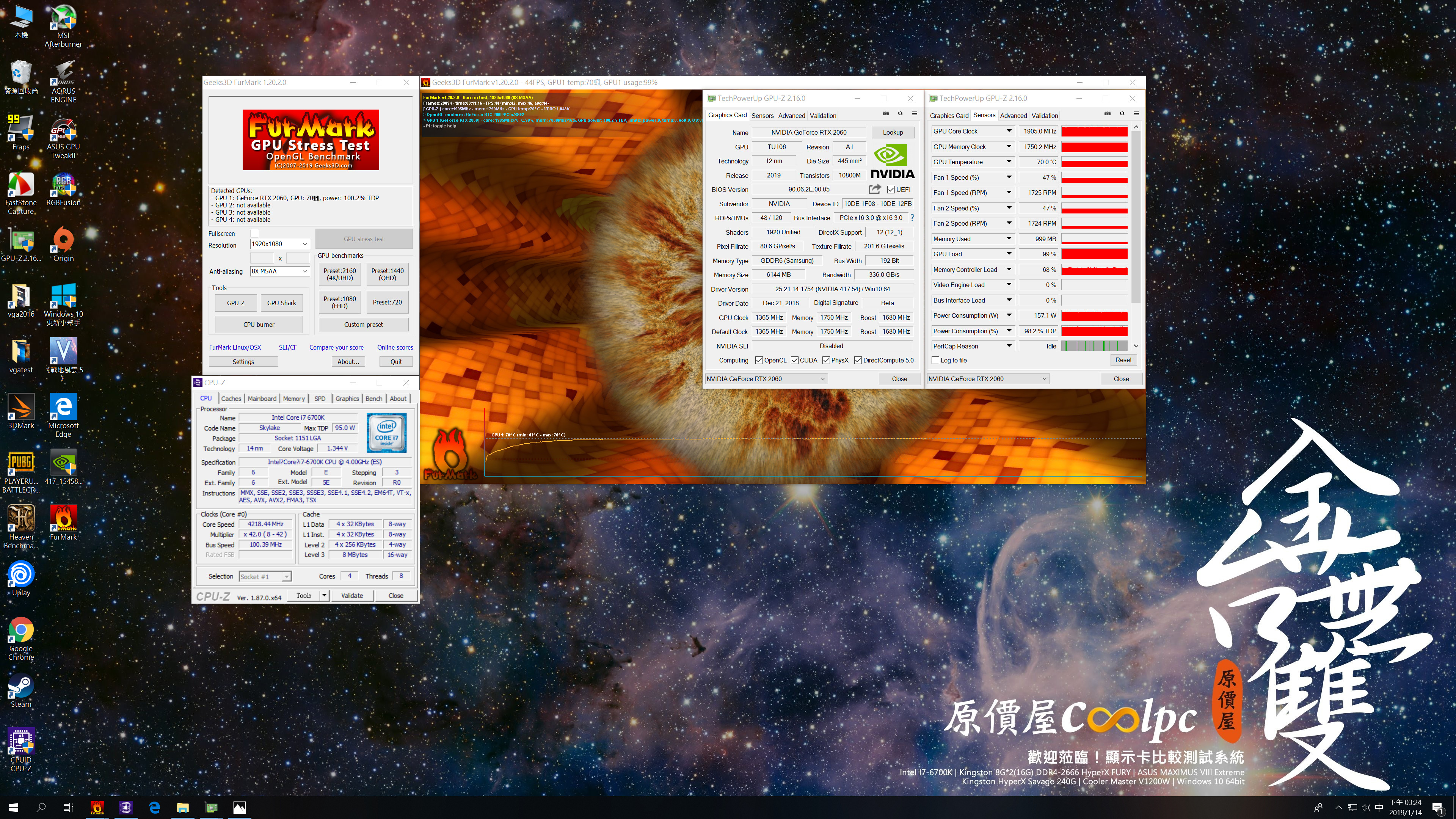The image size is (1456, 819).
Task: Open Validation tab in left GPU-Z window
Action: tap(823, 115)
